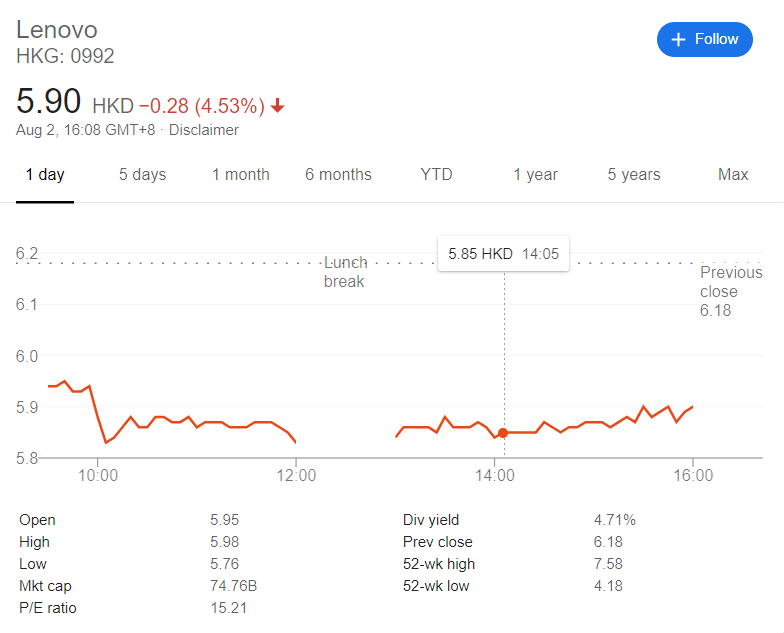Click the chart data point marker
Screen dimensions: 784x633
click(503, 433)
